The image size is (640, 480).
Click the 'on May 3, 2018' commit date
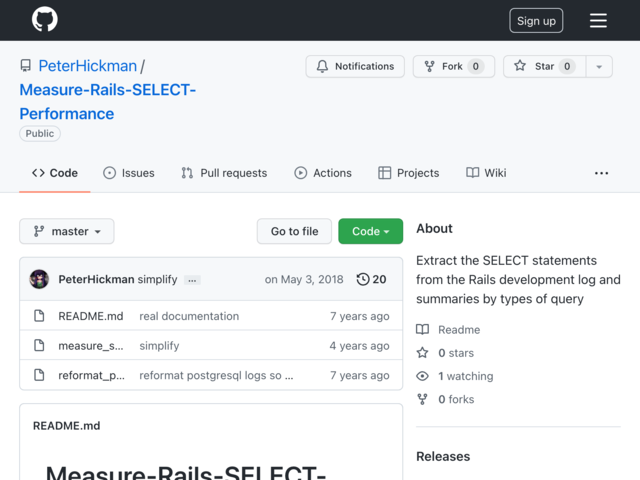[304, 279]
